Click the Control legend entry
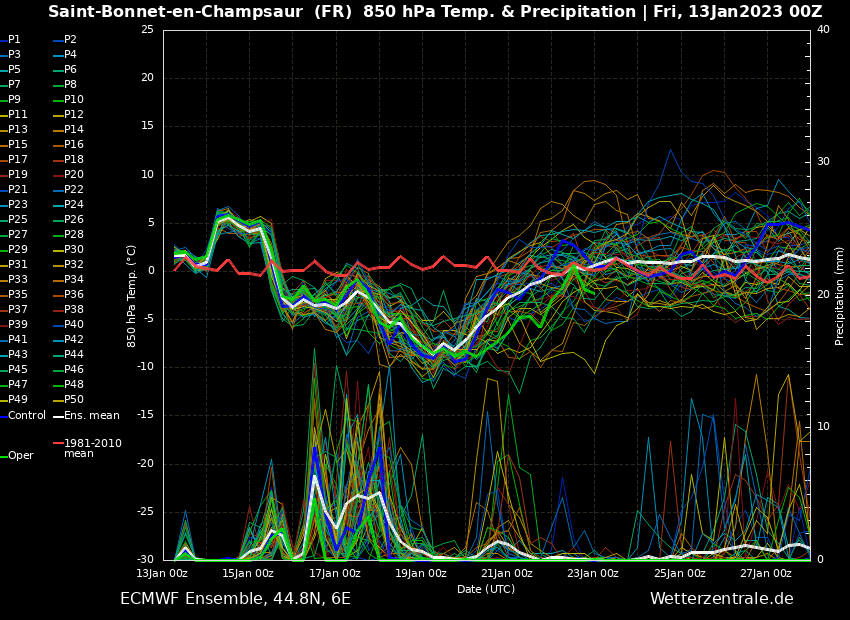 coord(27,415)
